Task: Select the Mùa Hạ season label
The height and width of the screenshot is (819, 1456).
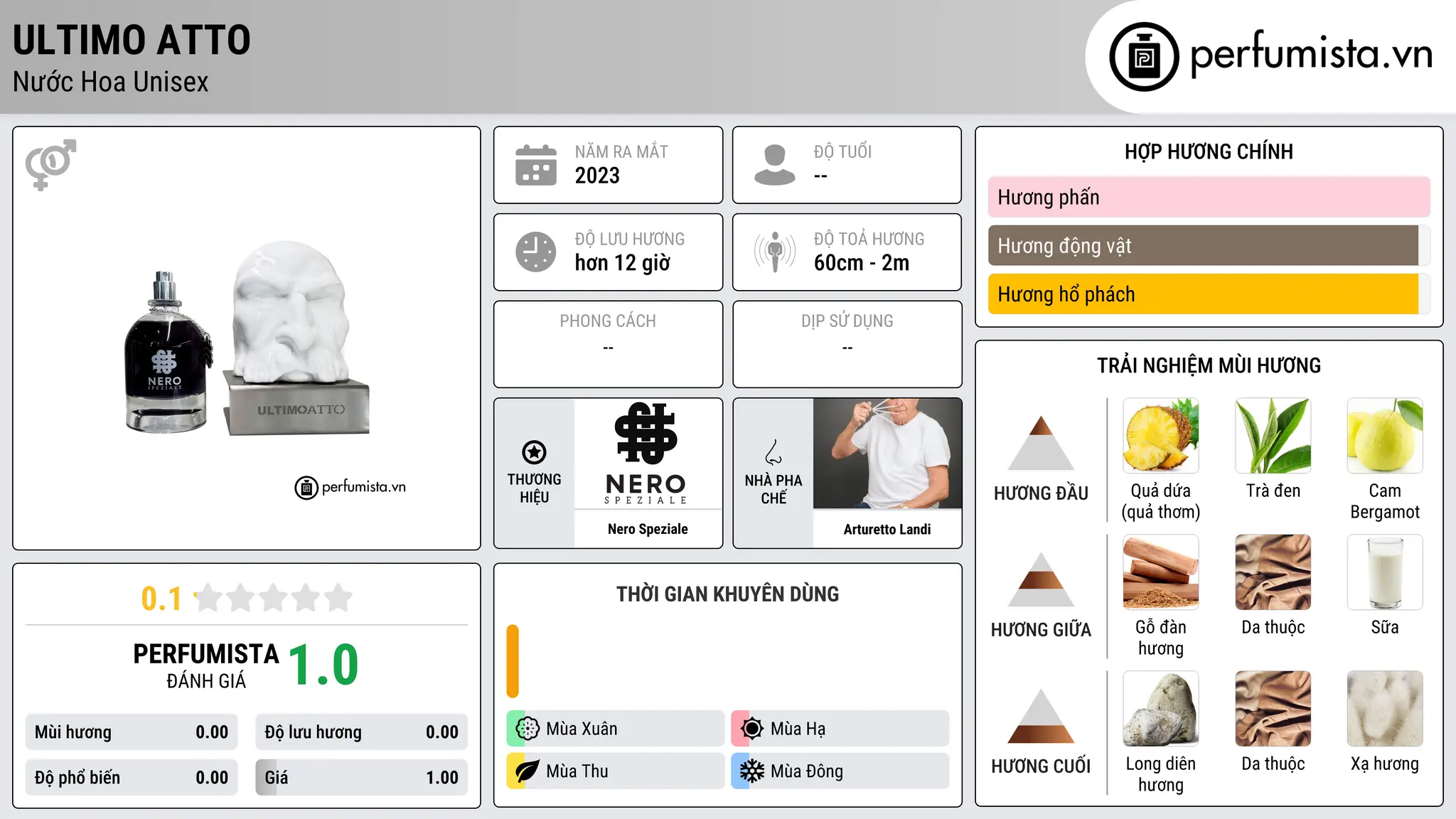Action: click(798, 729)
